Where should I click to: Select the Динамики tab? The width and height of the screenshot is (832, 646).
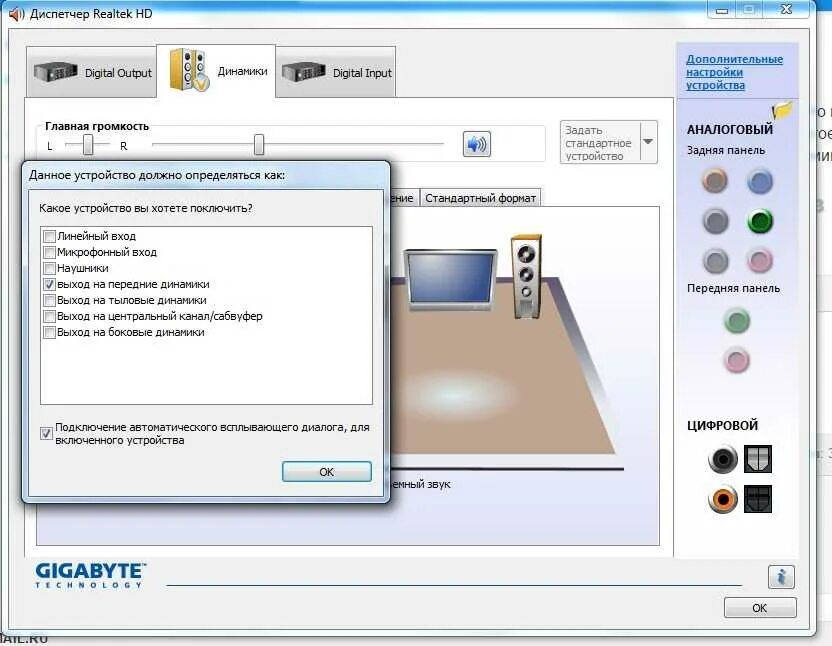(216, 71)
